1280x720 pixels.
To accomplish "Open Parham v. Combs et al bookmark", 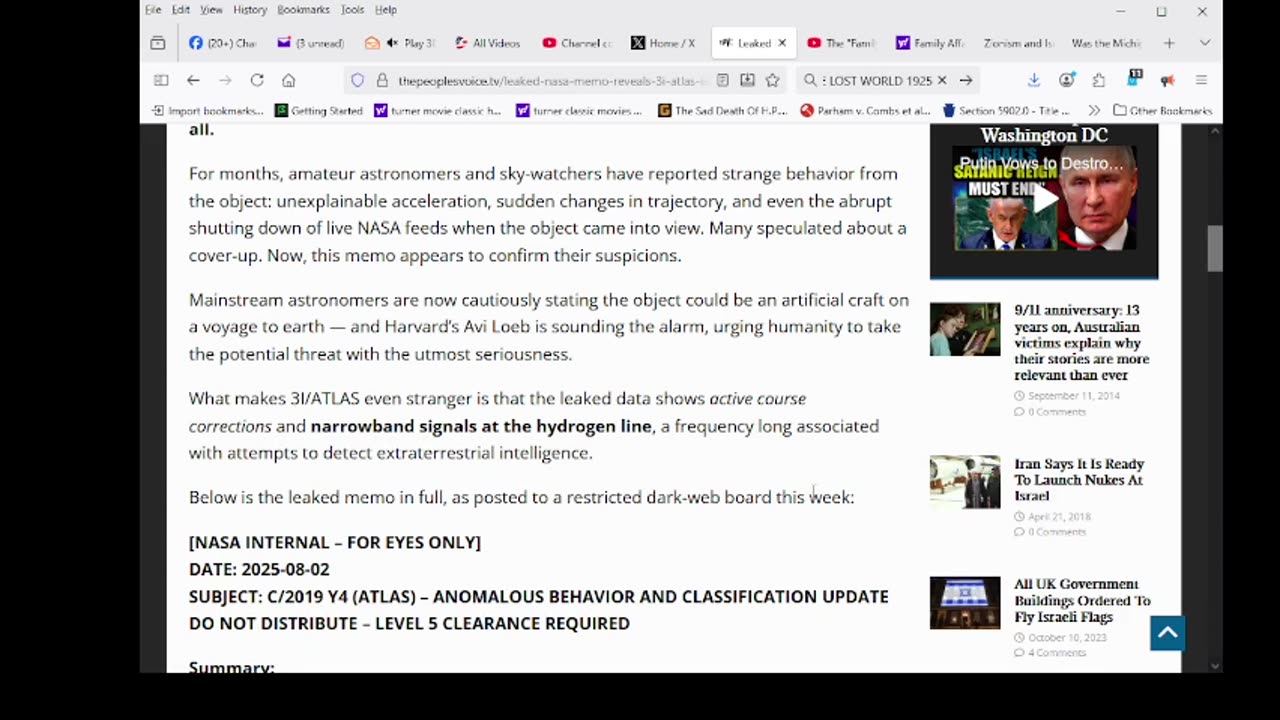I will pyautogui.click(x=865, y=111).
